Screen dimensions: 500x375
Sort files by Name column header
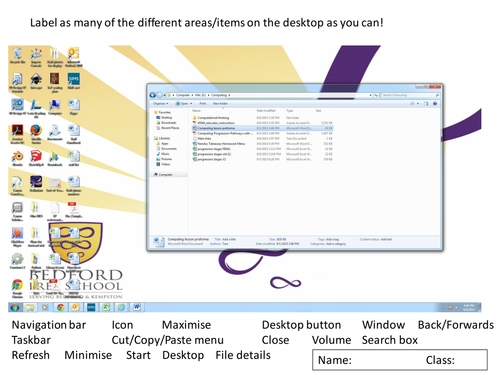pos(196,111)
